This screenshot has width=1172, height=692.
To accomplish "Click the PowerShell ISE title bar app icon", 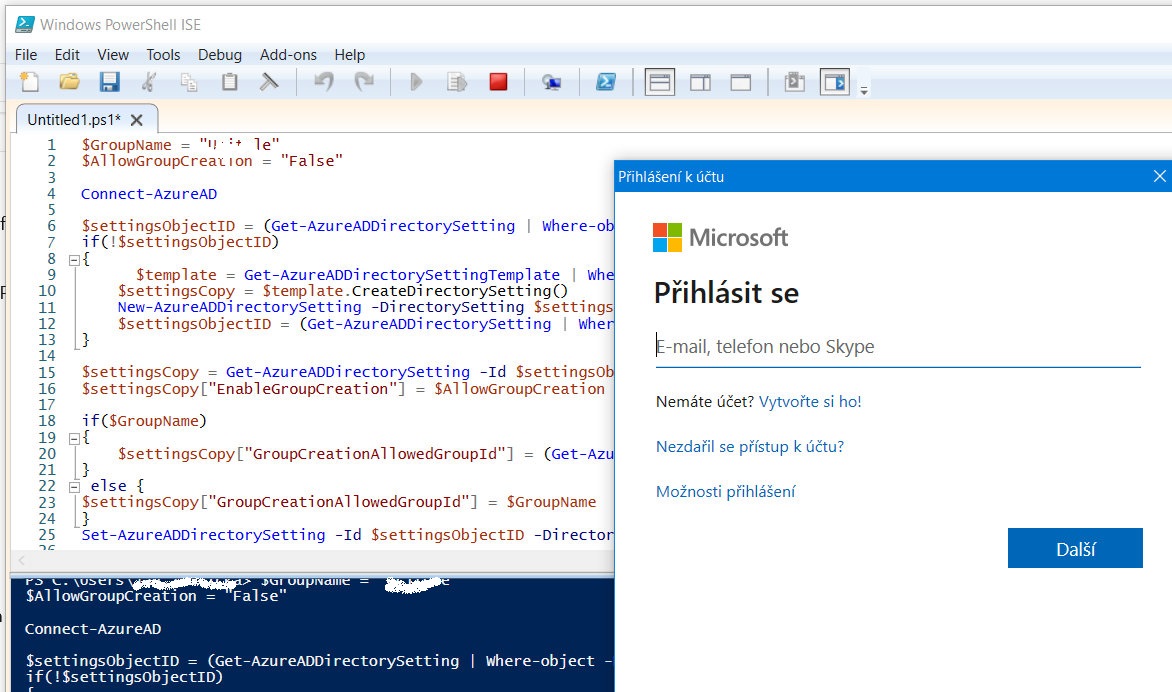I will coord(25,24).
